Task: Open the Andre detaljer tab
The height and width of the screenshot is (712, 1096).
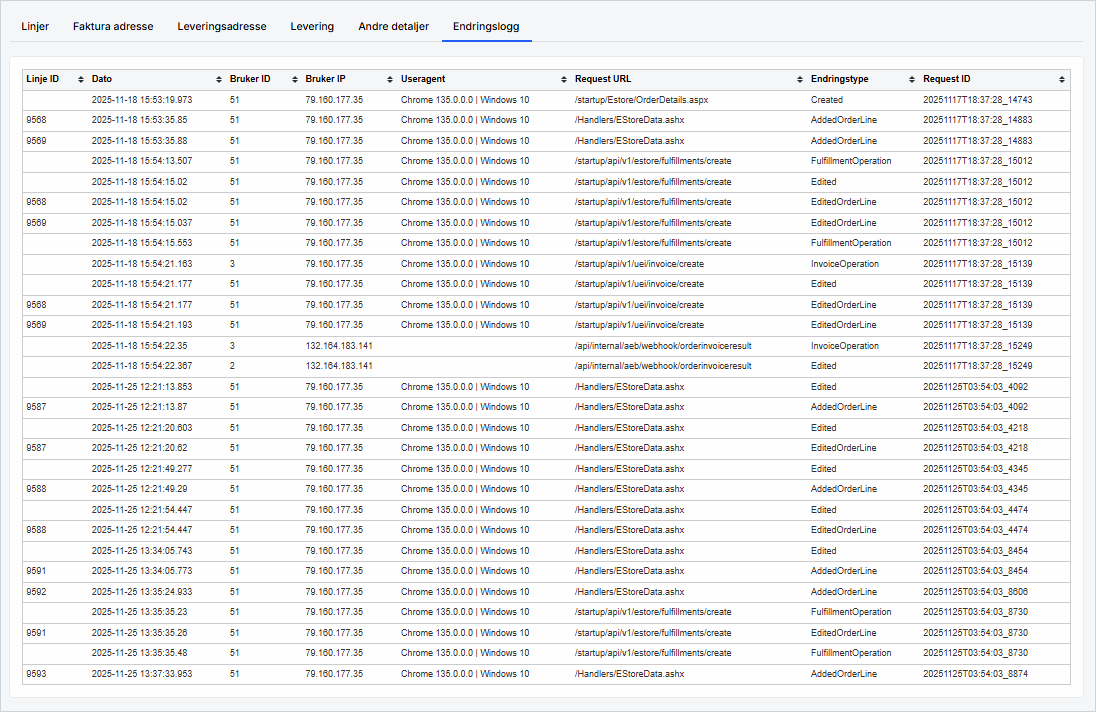Action: tap(393, 26)
